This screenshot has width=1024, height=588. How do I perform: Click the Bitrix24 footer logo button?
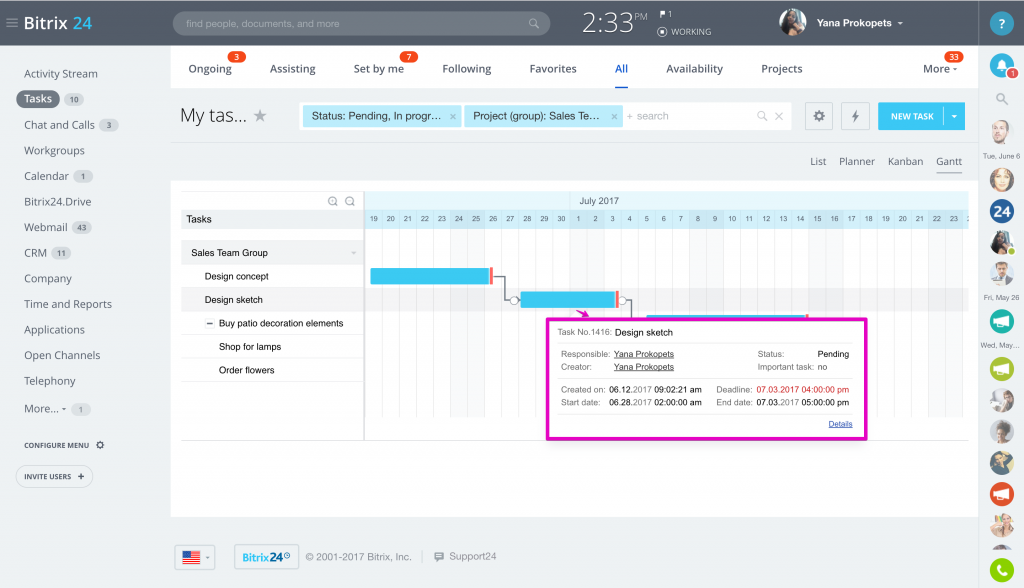point(266,557)
